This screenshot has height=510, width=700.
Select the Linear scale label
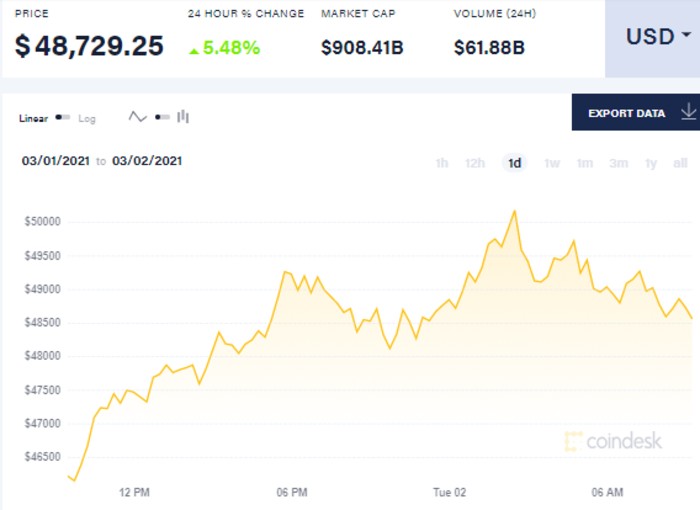coord(33,118)
